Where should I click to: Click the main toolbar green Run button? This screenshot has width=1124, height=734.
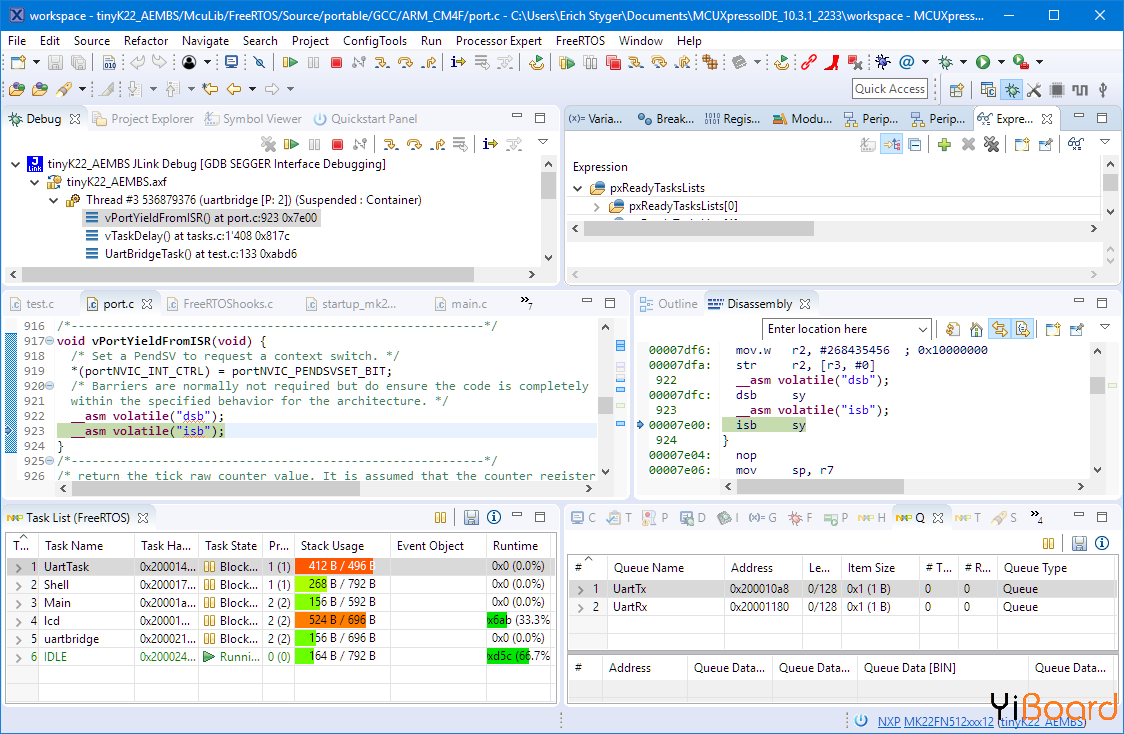pyautogui.click(x=984, y=62)
